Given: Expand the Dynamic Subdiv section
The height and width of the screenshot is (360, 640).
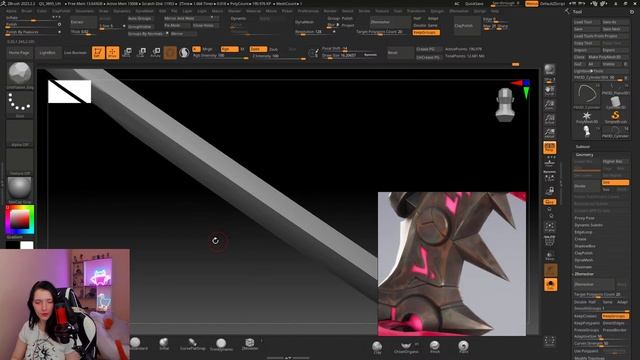Looking at the screenshot, I should (588, 225).
